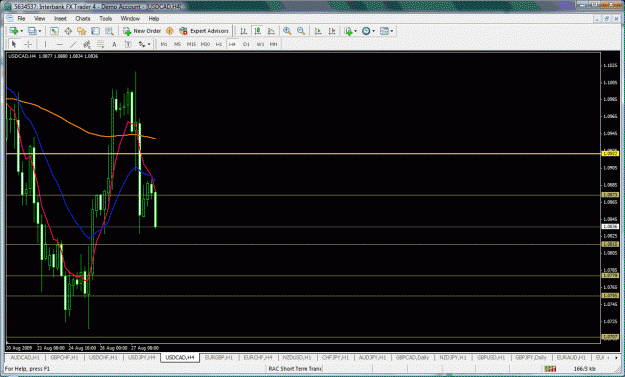Click the Periods clock icon

tap(366, 31)
